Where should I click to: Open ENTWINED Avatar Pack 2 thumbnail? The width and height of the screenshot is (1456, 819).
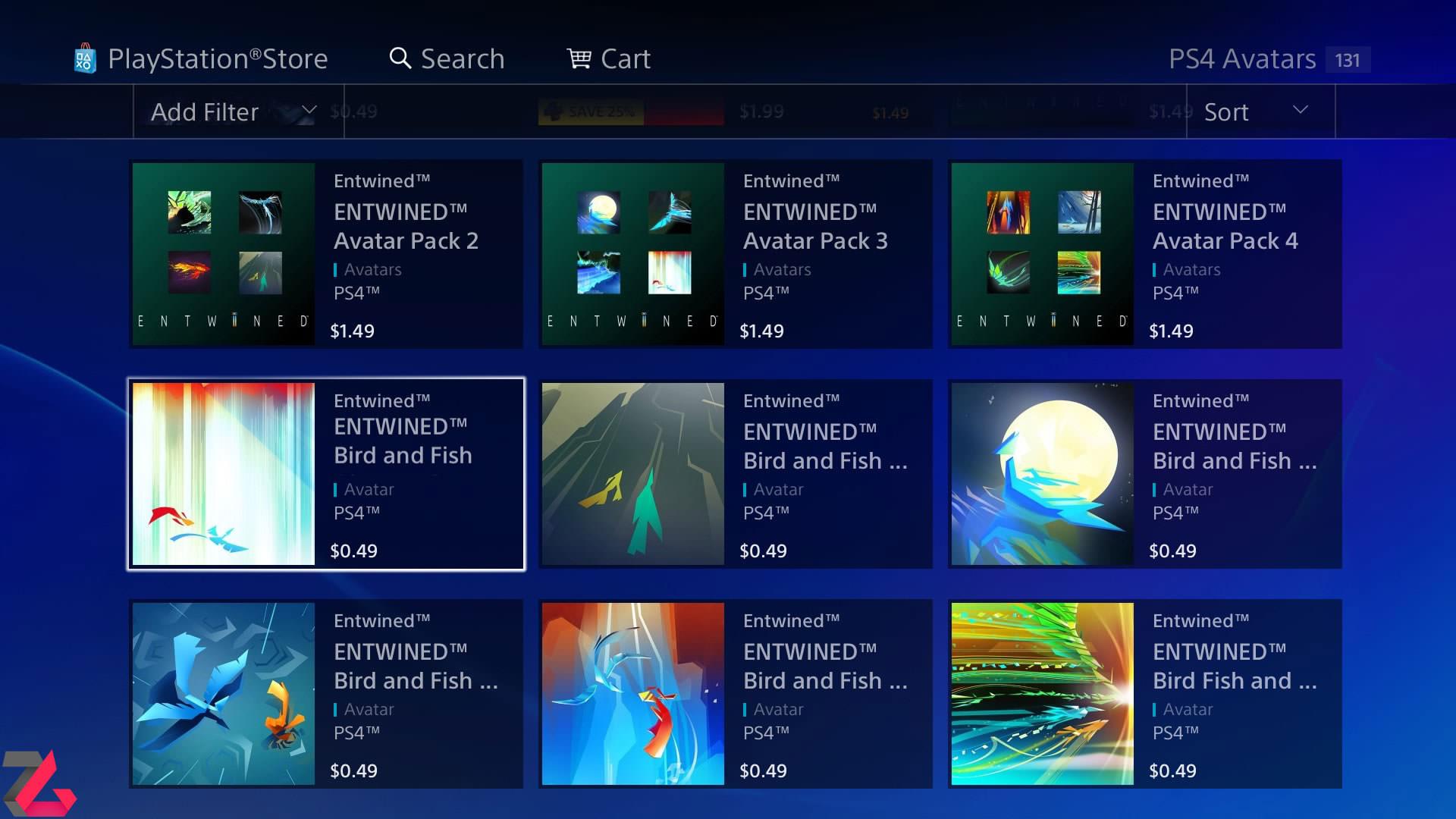pos(224,254)
